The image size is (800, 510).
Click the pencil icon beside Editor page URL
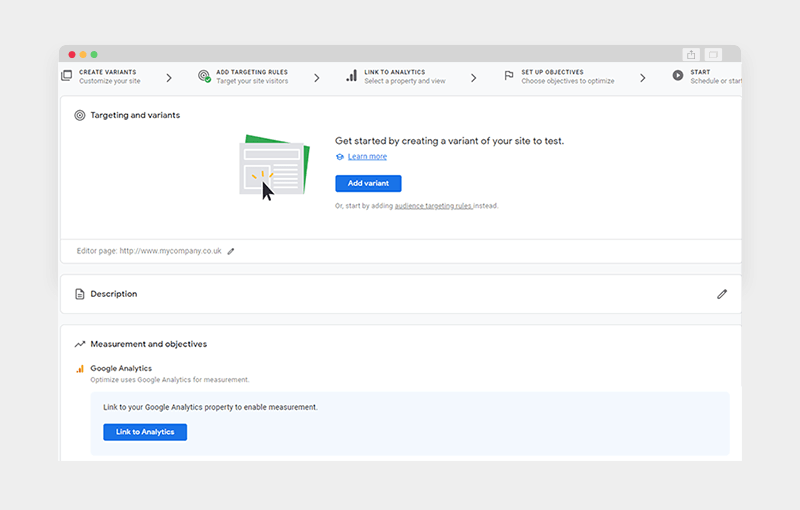231,251
